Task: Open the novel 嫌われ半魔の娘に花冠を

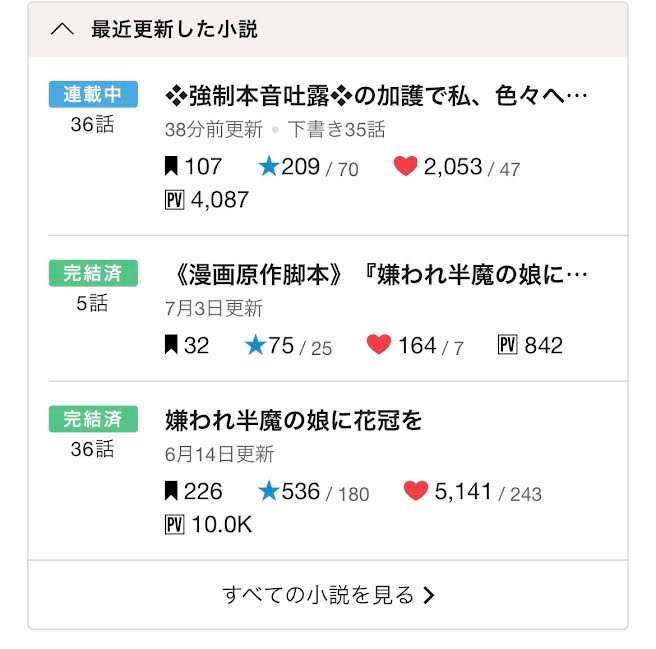Action: coord(293,421)
